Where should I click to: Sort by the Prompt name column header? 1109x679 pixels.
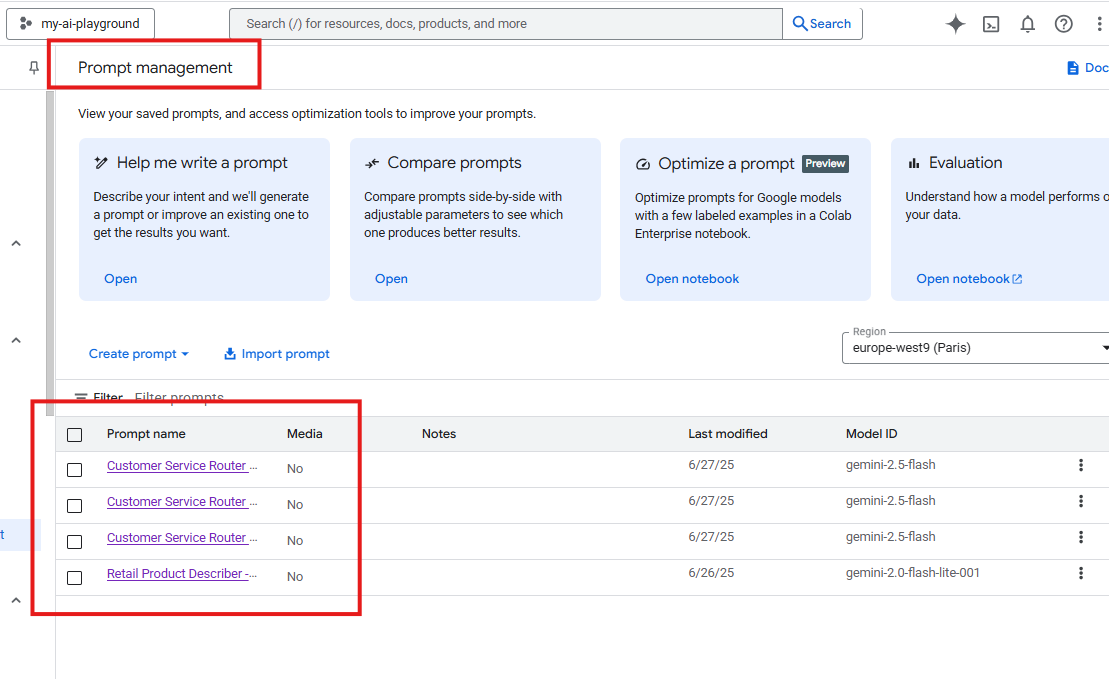(146, 434)
